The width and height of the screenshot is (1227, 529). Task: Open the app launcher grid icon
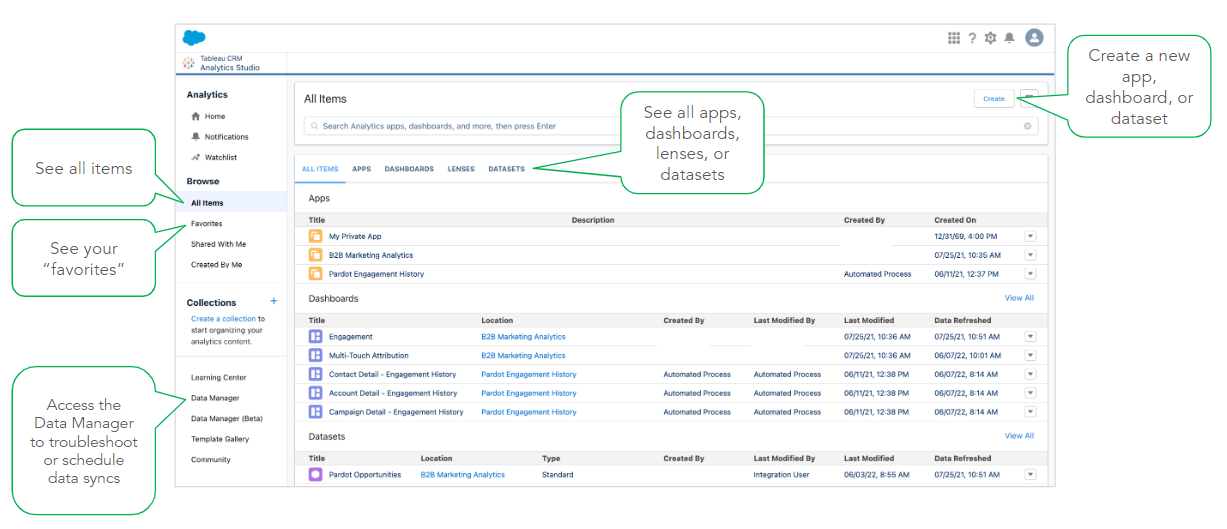coord(954,38)
